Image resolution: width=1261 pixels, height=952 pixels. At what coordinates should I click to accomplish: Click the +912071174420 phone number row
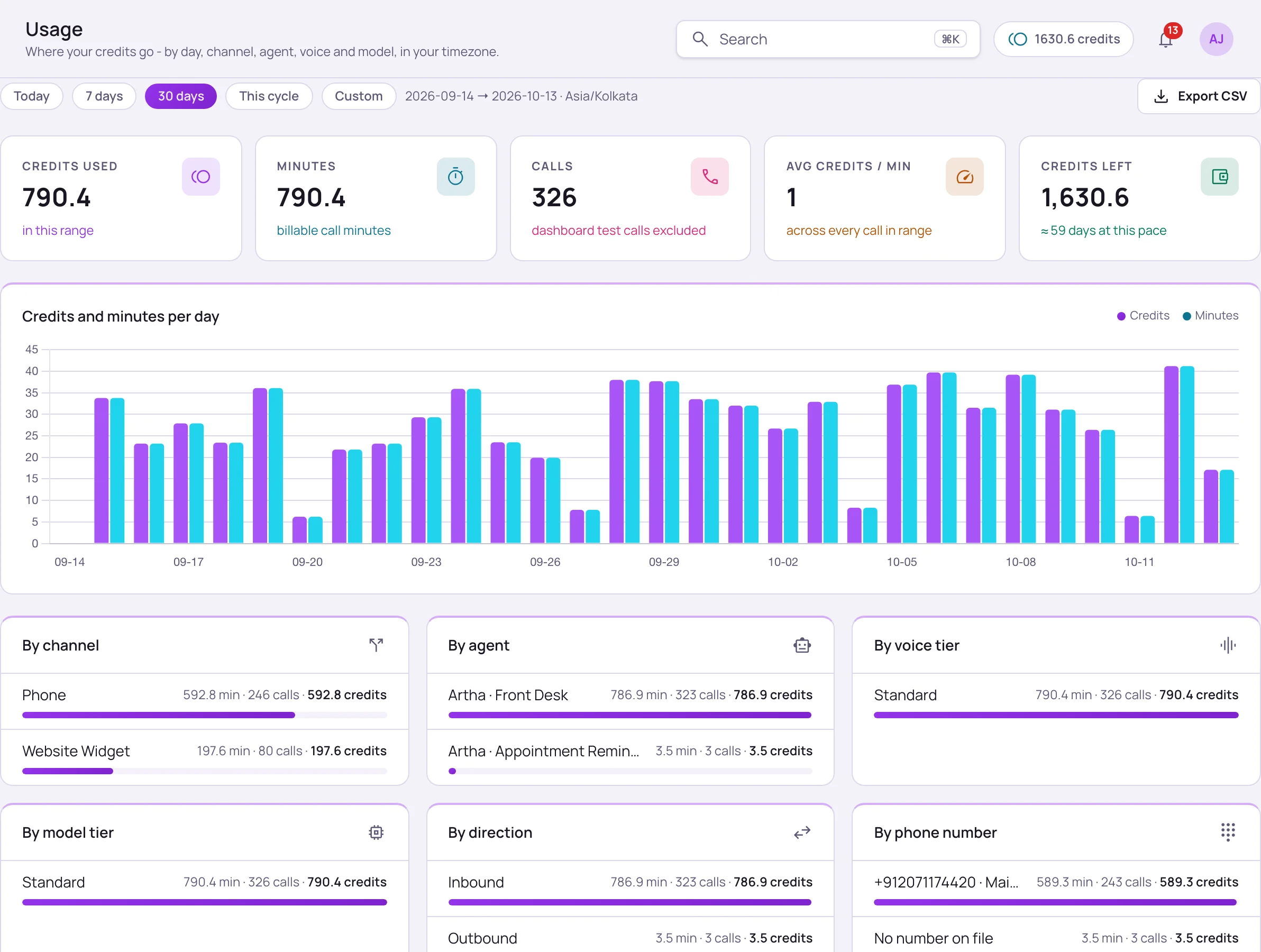[x=1056, y=889]
